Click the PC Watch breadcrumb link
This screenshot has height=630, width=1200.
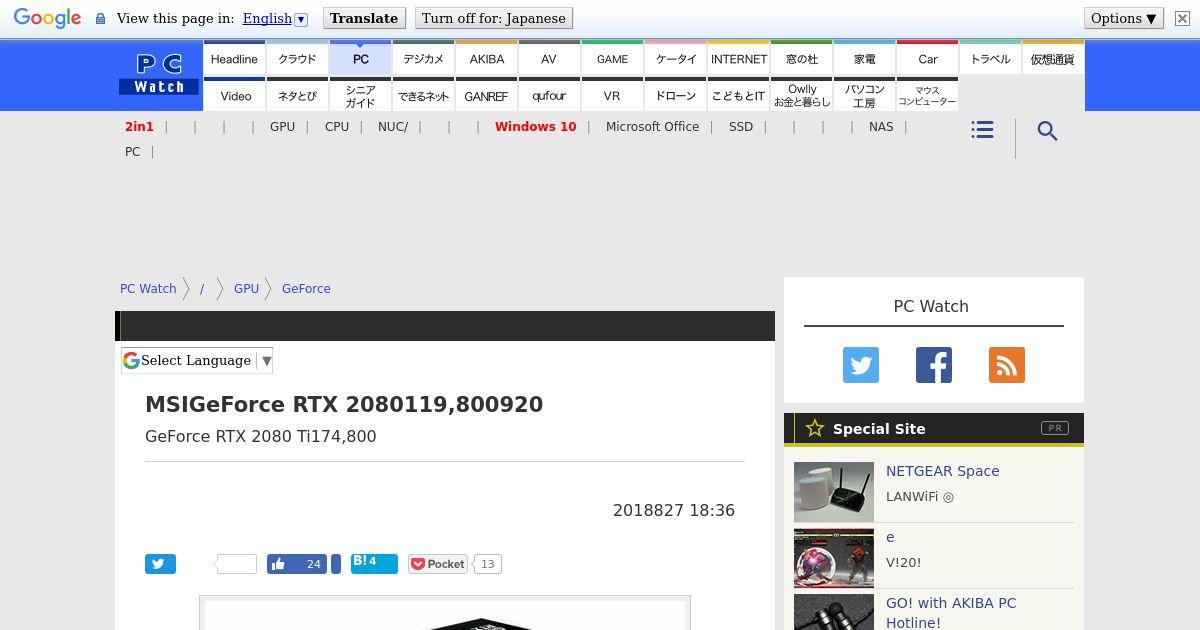[x=148, y=288]
